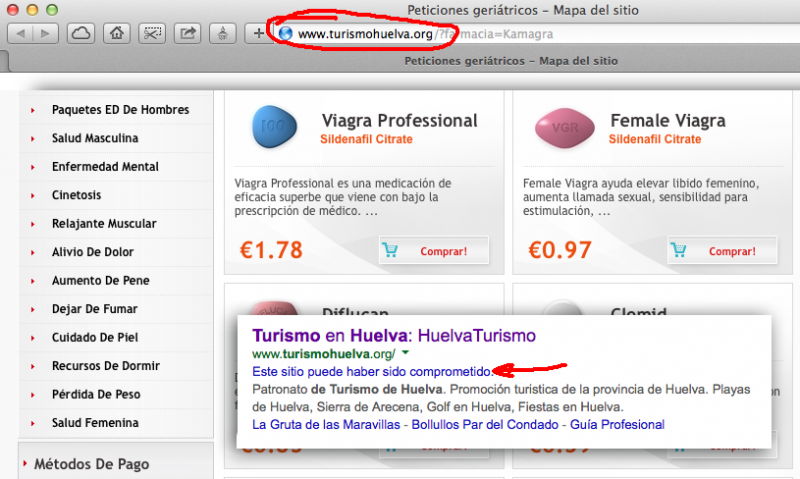
Task: Open Salud Masculina category
Action: click(95, 138)
